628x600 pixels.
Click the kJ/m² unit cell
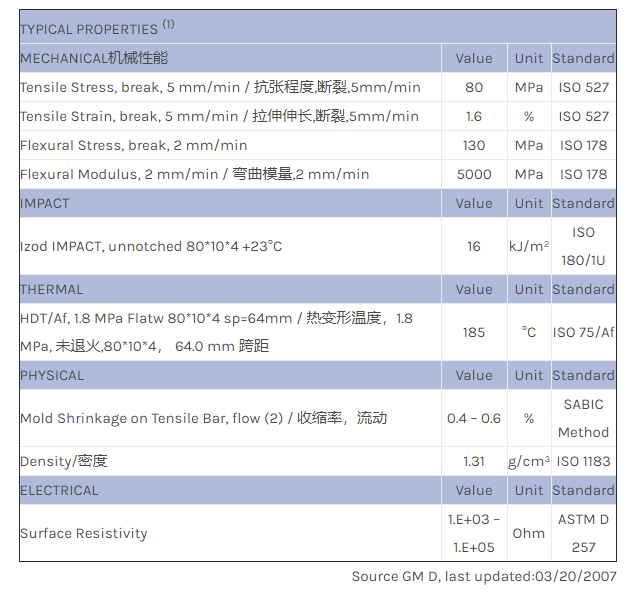tap(529, 246)
